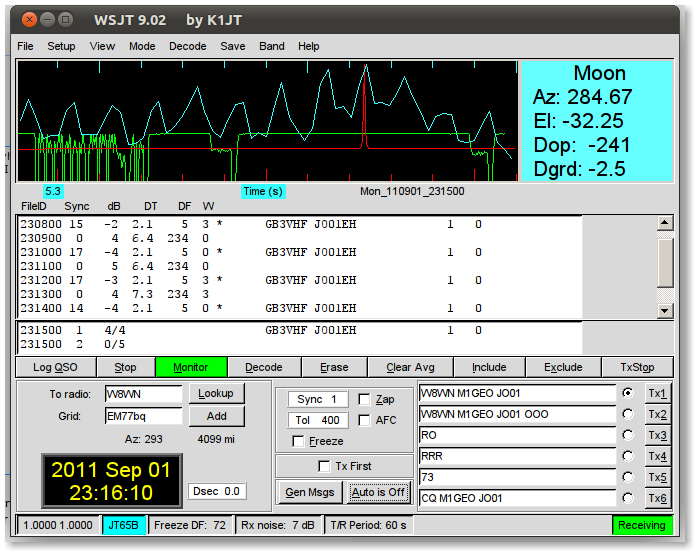Screen dimensions: 694x551
Task: Enable the Freeze checkbox
Action: [x=298, y=441]
